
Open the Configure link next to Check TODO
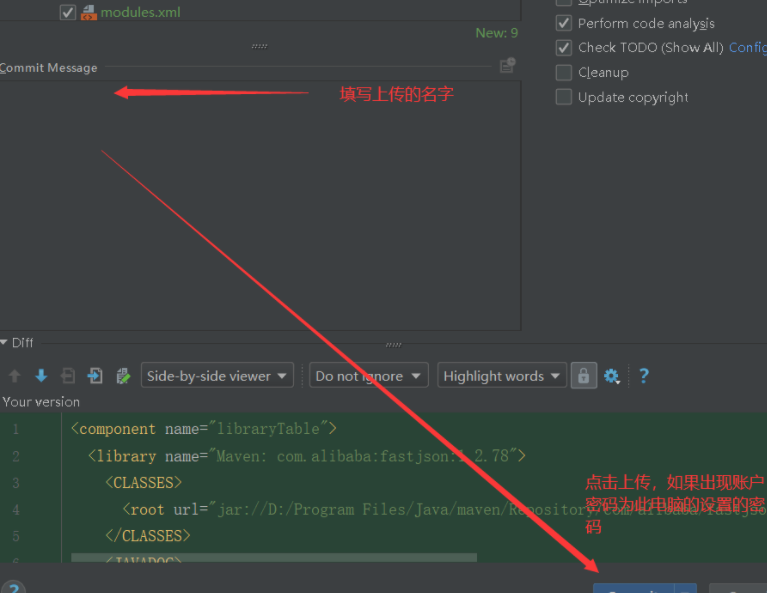tap(747, 47)
